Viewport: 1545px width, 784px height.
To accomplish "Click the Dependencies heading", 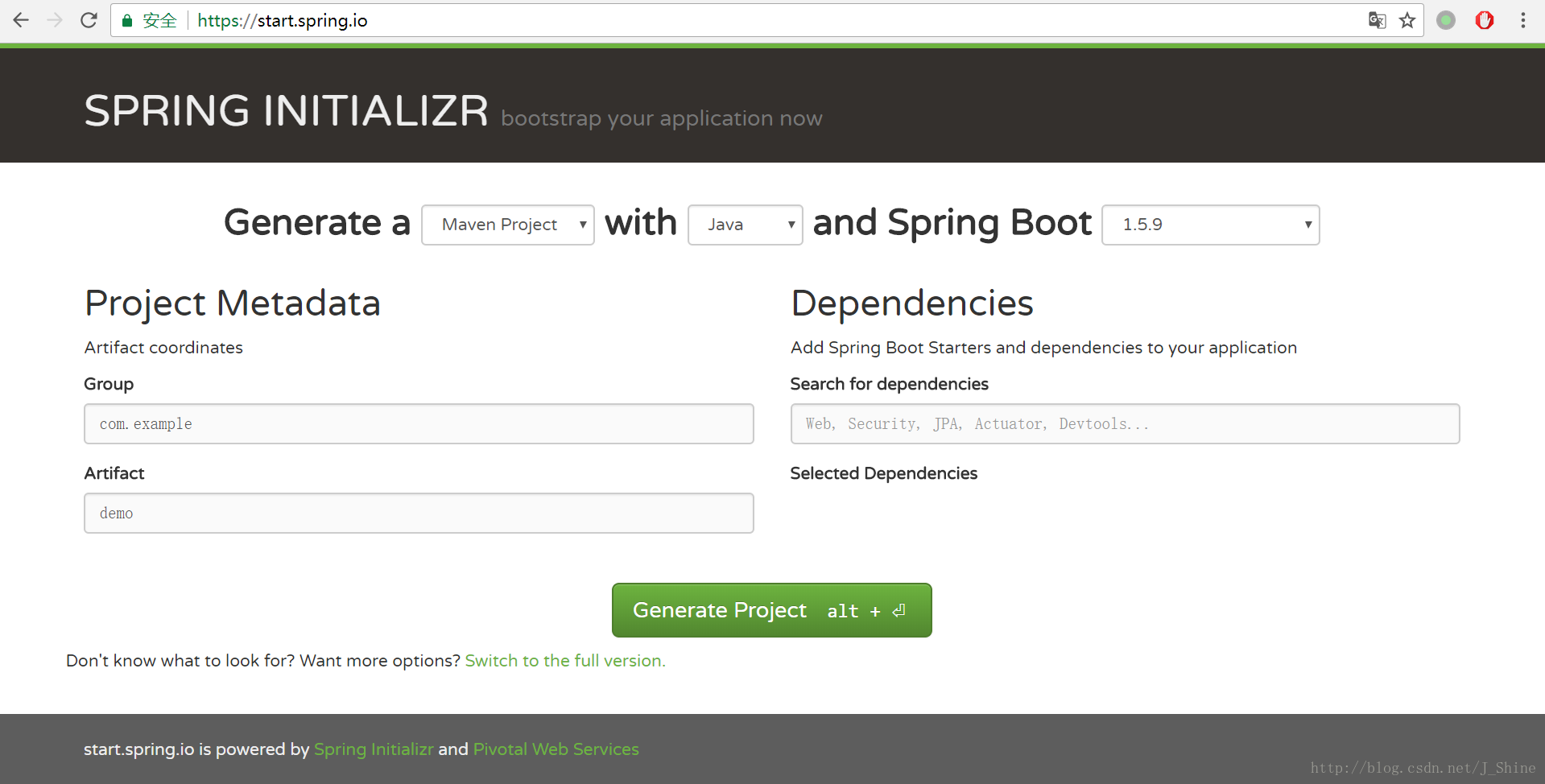I will (x=912, y=303).
